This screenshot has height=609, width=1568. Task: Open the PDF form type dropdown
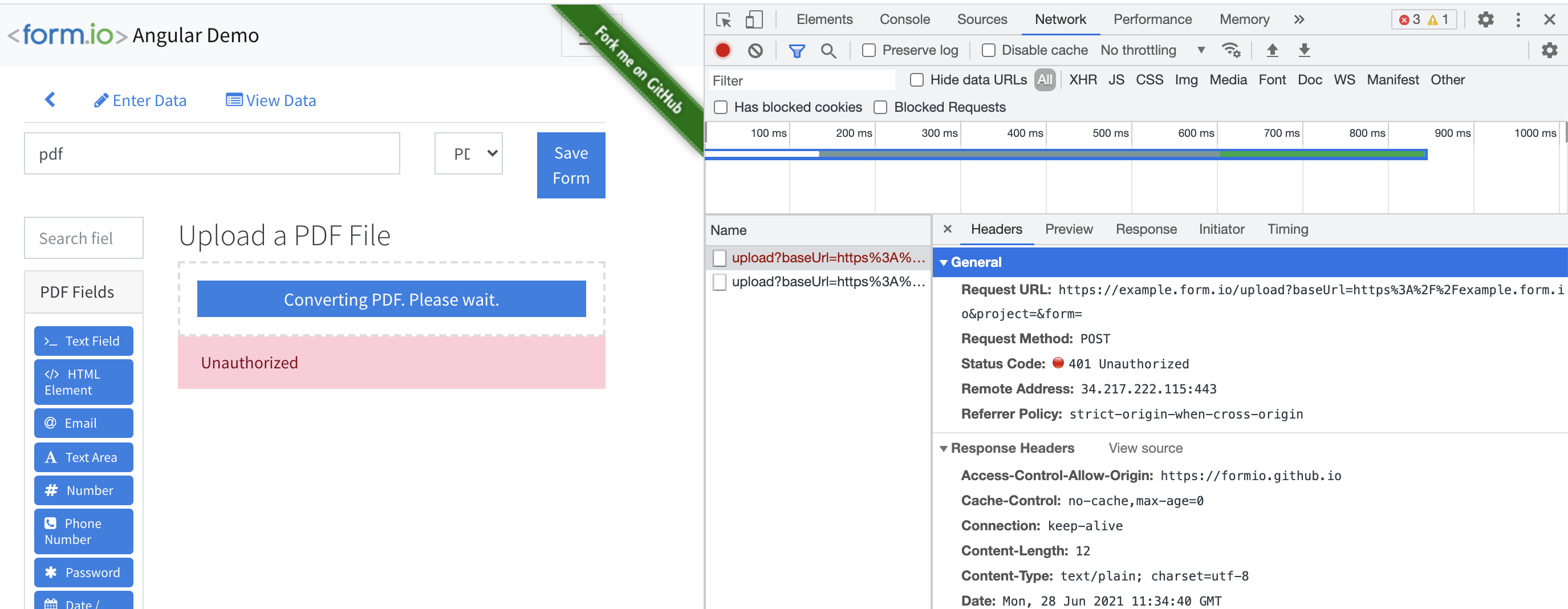tap(468, 153)
